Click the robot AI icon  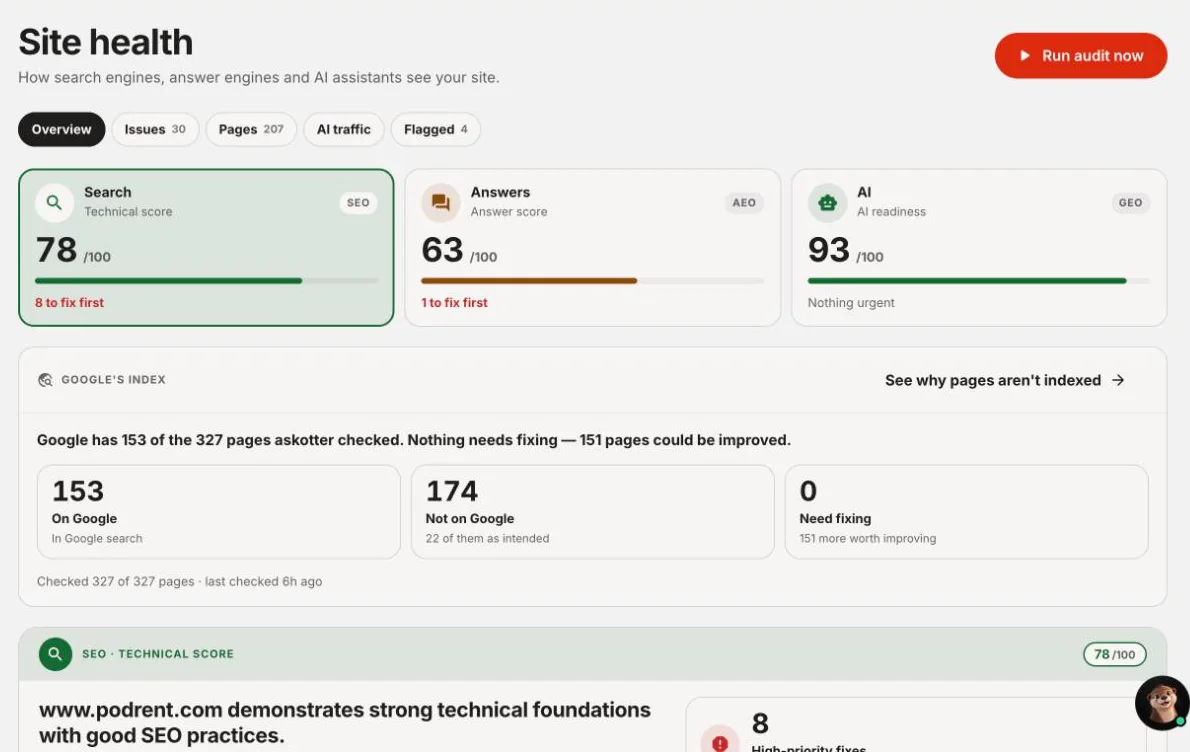[827, 203]
